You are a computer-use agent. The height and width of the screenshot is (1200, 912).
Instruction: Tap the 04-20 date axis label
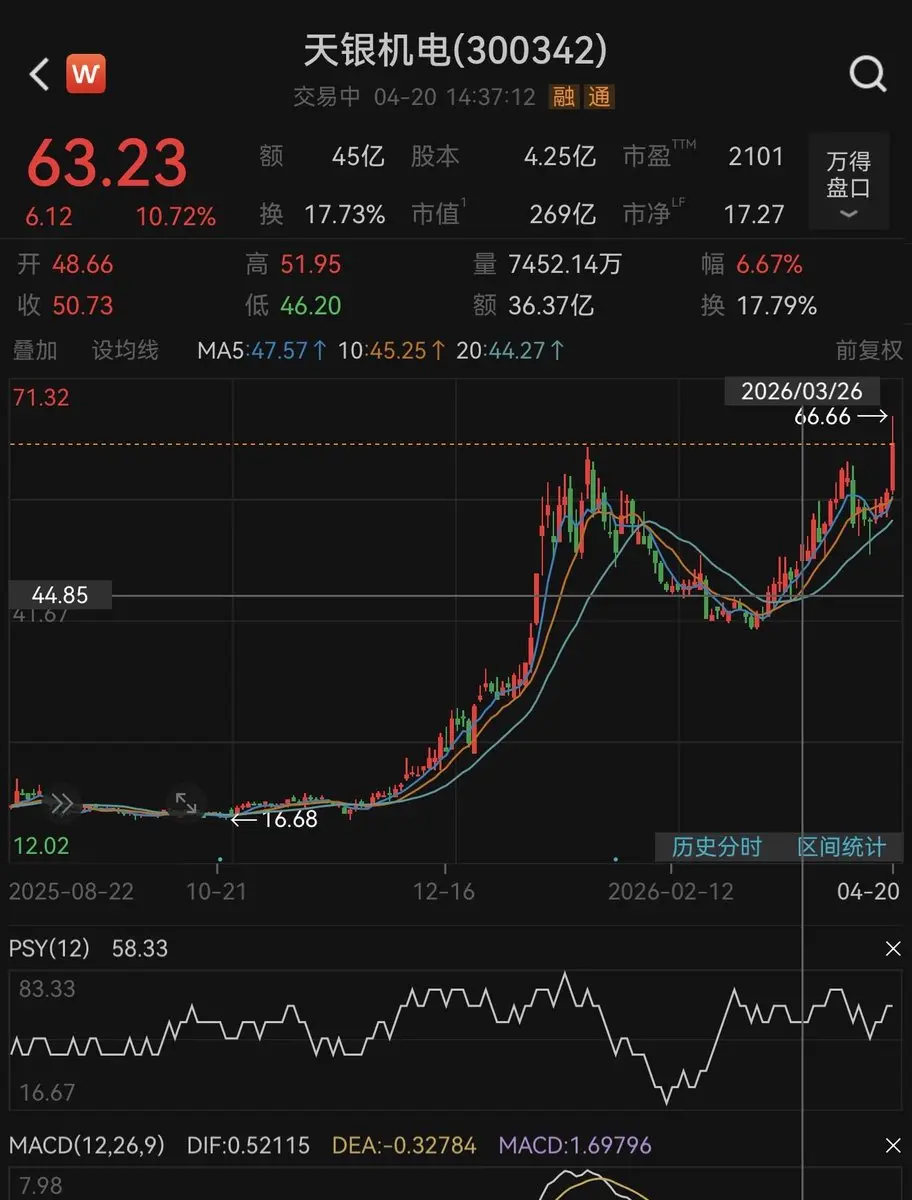tap(869, 891)
